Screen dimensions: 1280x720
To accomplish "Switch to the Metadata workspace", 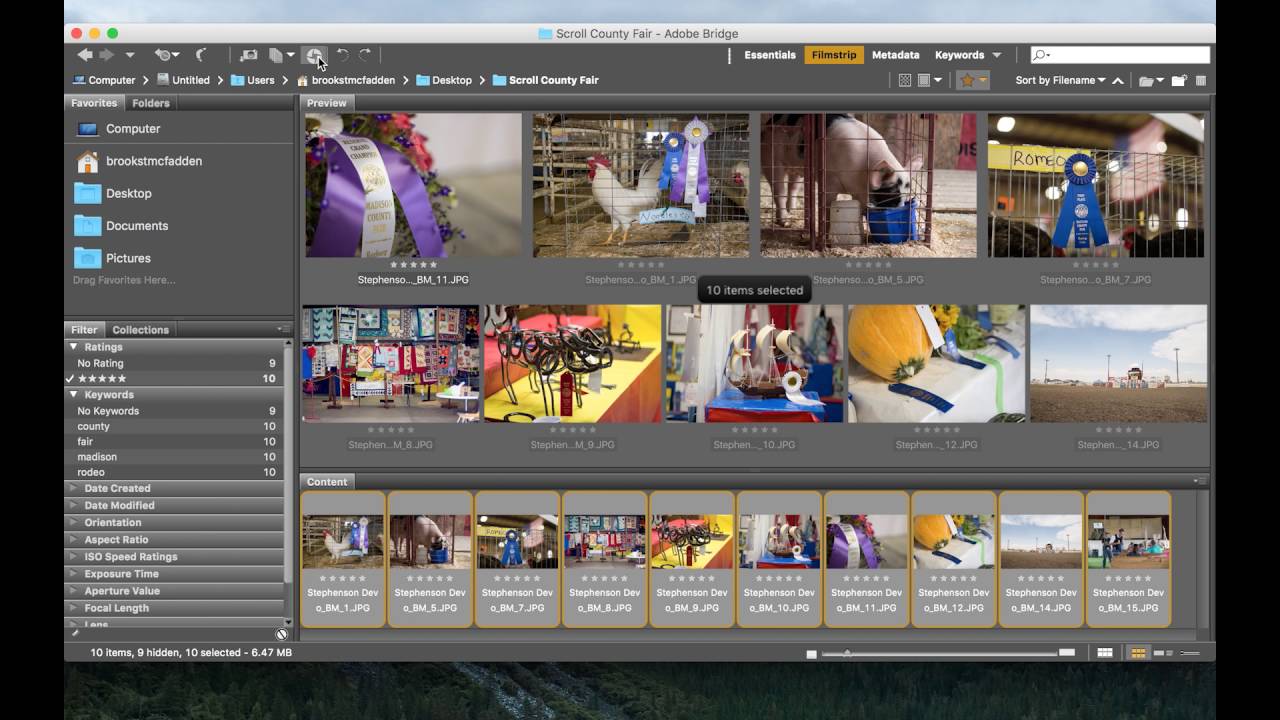I will (x=896, y=55).
